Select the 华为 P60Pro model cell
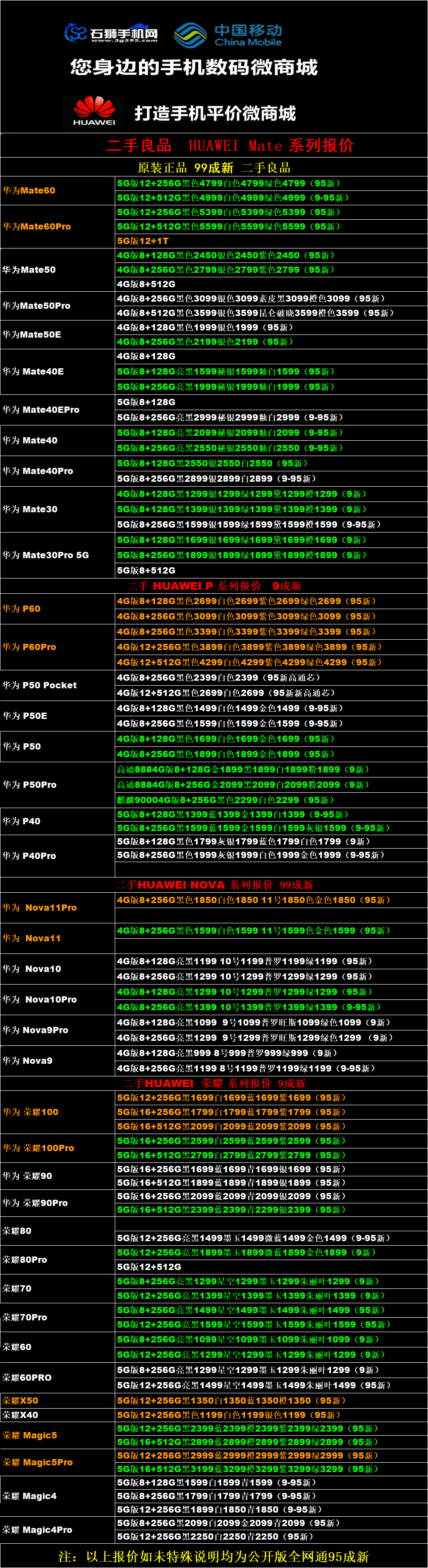The width and height of the screenshot is (428, 1568). click(x=58, y=647)
